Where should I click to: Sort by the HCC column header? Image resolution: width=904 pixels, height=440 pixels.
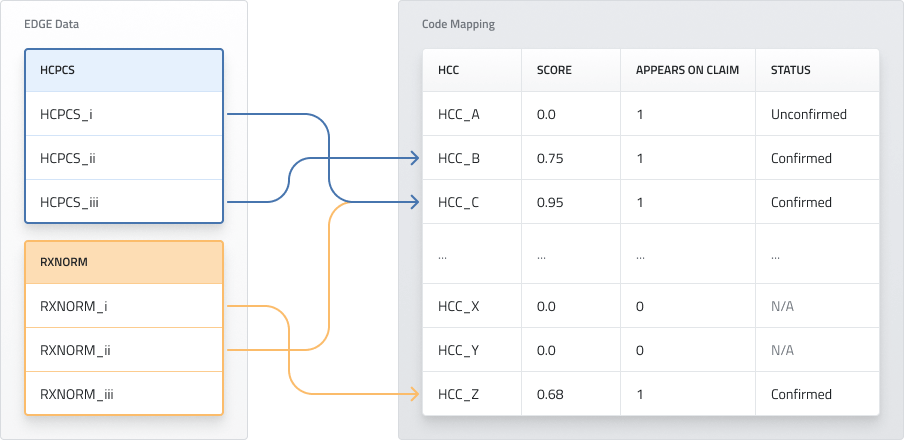click(x=448, y=71)
